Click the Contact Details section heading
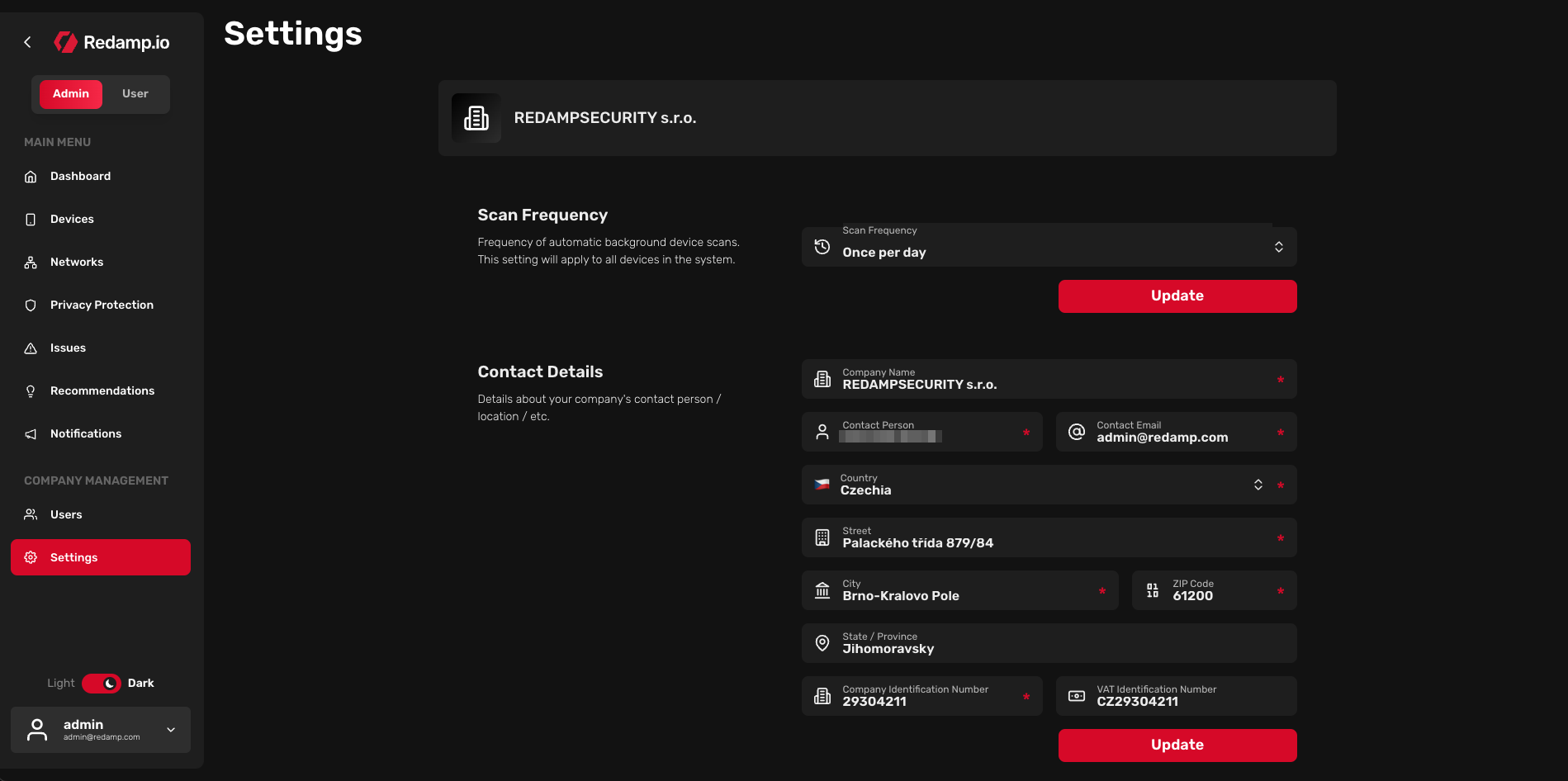This screenshot has width=1568, height=781. 540,372
